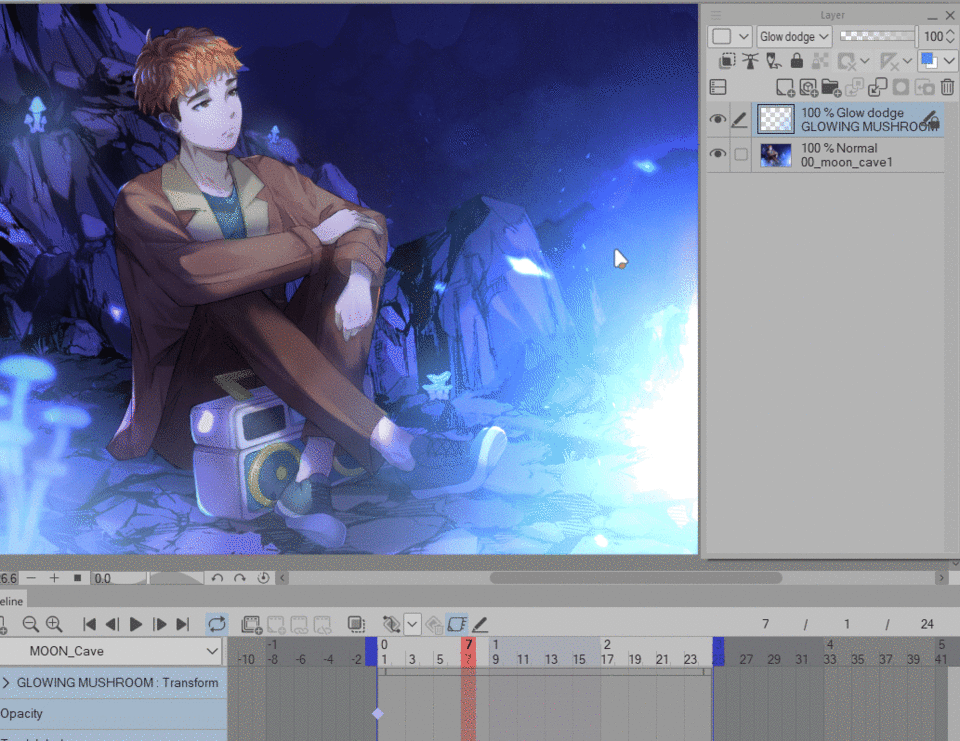Delete the selected layer with trash icon
Screen dimensions: 960x741
point(946,88)
